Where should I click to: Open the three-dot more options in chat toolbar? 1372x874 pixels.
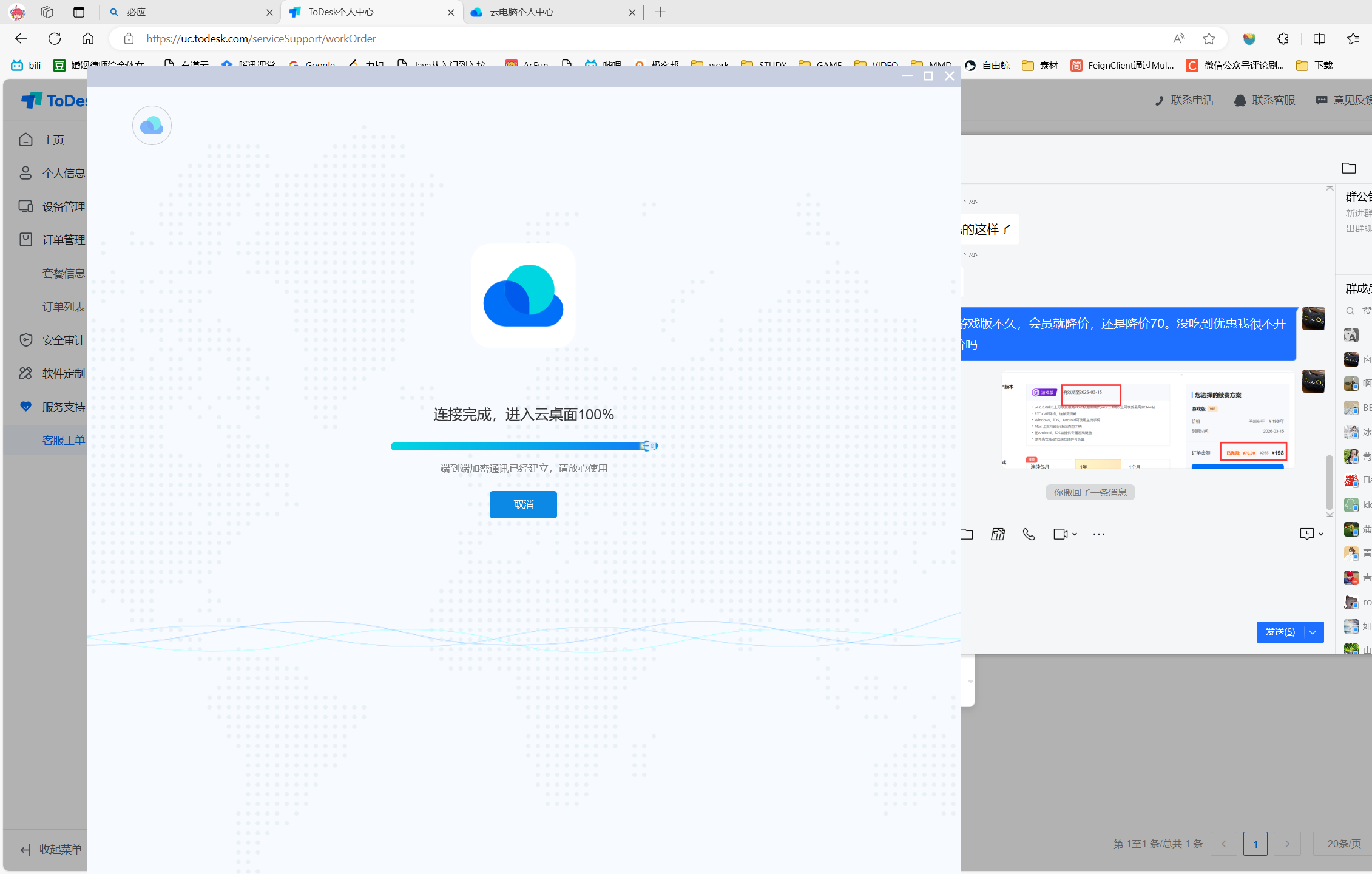[1098, 534]
